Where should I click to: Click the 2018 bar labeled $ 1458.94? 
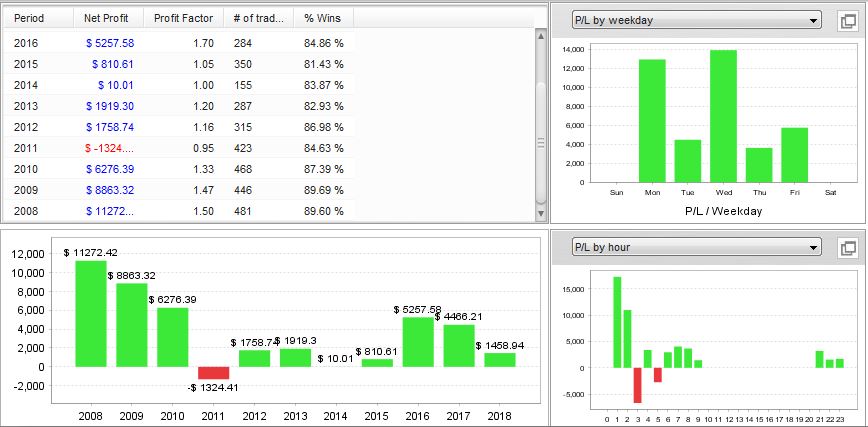coord(500,359)
